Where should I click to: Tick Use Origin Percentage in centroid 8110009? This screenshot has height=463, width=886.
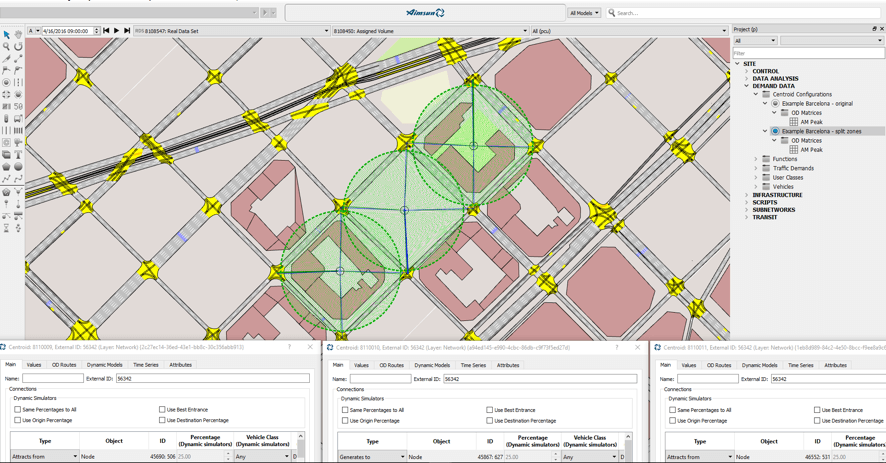18,420
